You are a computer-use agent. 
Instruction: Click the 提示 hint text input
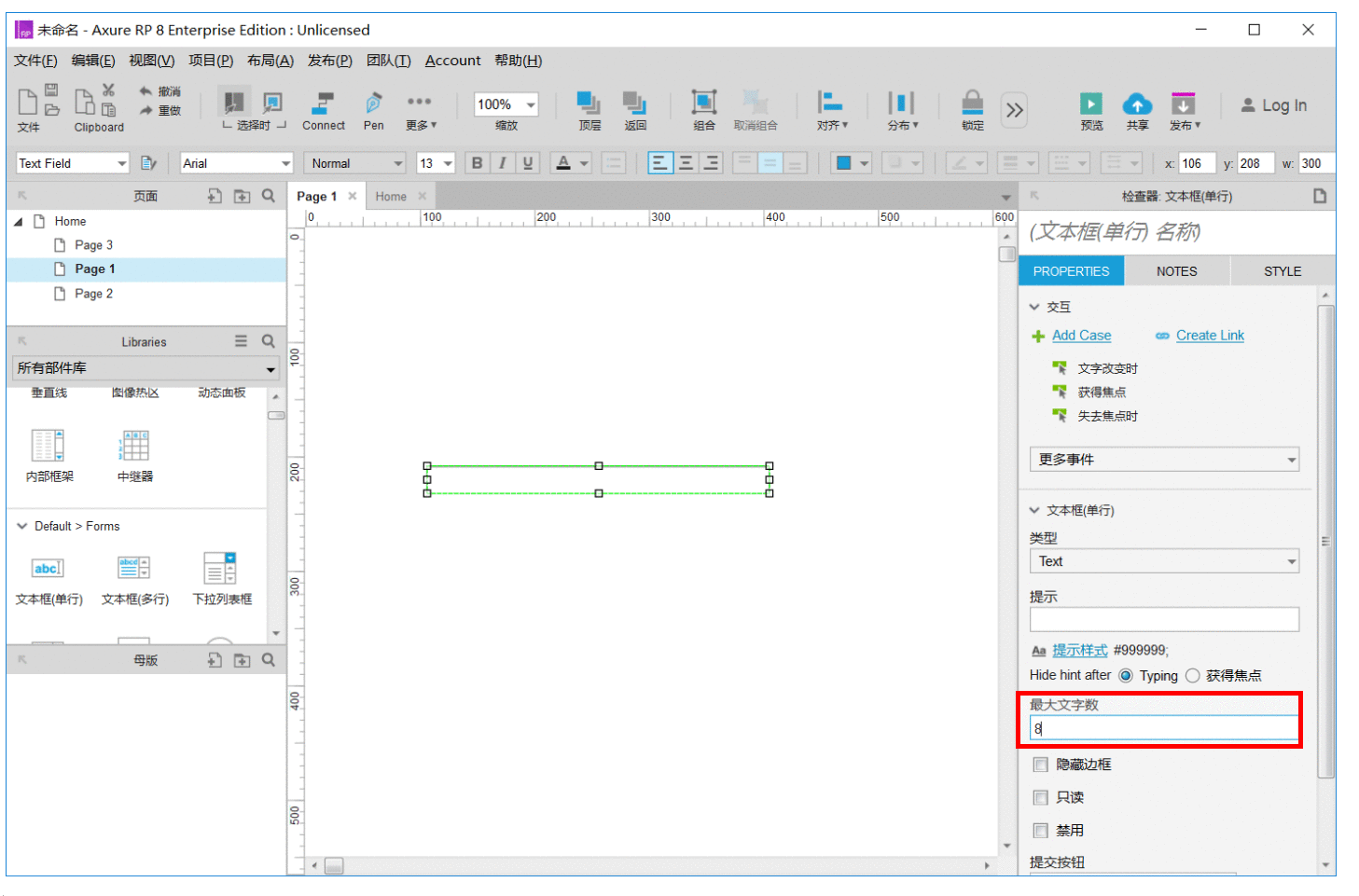click(x=1164, y=620)
